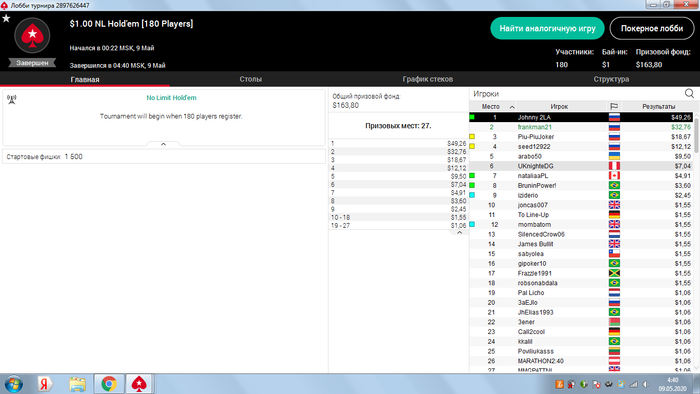
Task: Select player row James Bullit
Action: (581, 244)
